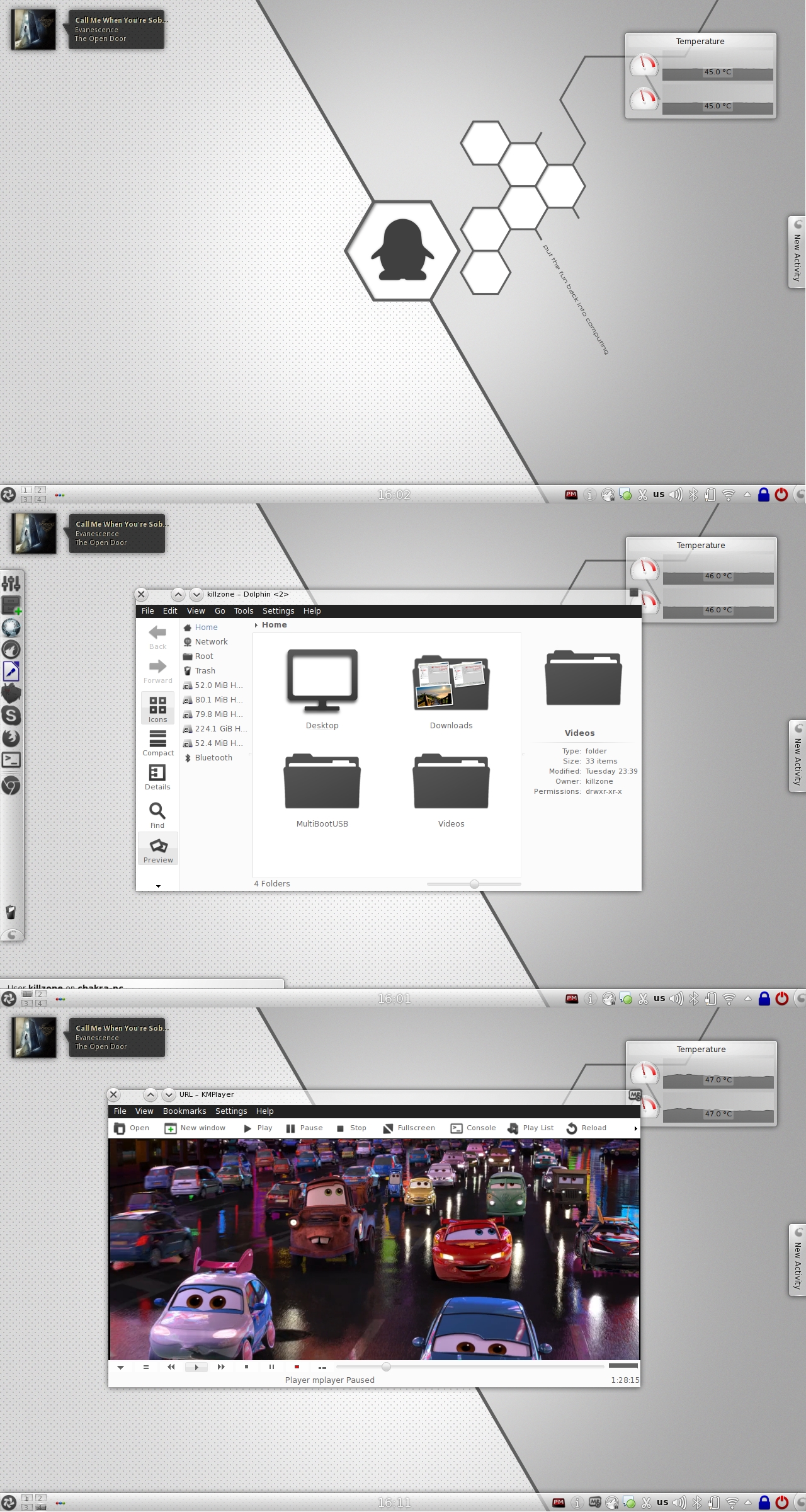This screenshot has width=806, height=1512.
Task: Click the cabinet icon with green plus in dock
Action: (x=11, y=605)
